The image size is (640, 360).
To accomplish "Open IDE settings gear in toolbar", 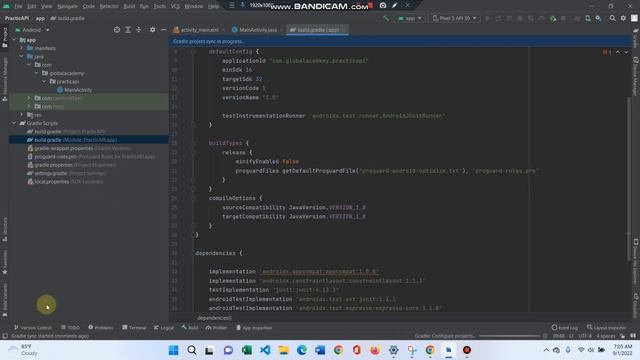I will coord(623,18).
